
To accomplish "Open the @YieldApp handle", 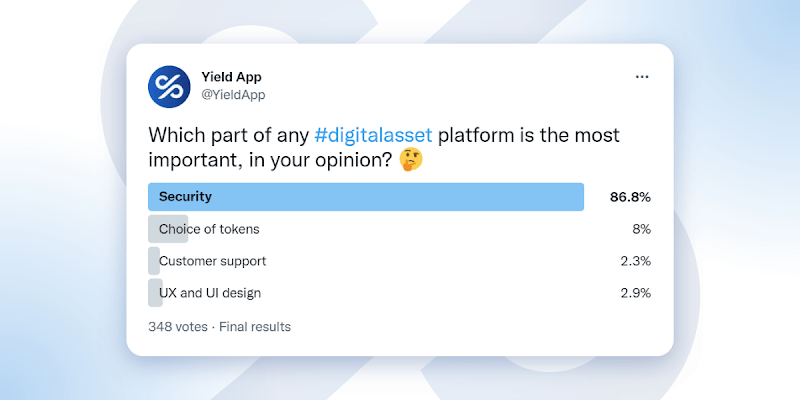I will (233, 95).
